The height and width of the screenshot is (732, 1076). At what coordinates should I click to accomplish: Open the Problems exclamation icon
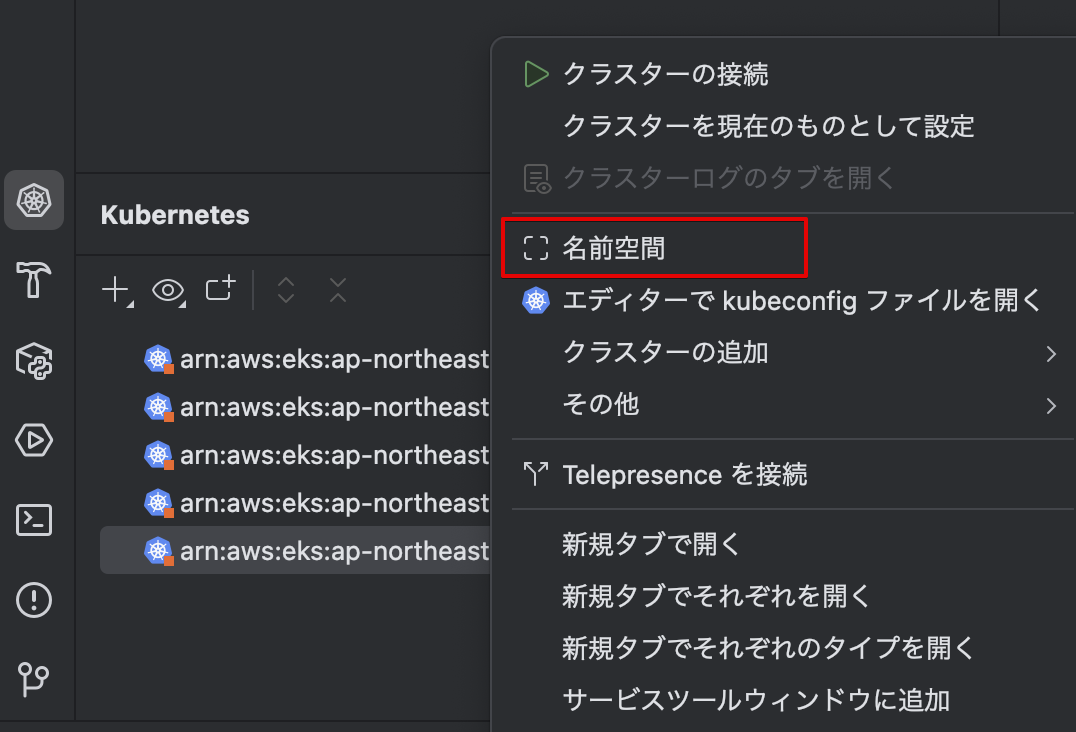tap(34, 600)
